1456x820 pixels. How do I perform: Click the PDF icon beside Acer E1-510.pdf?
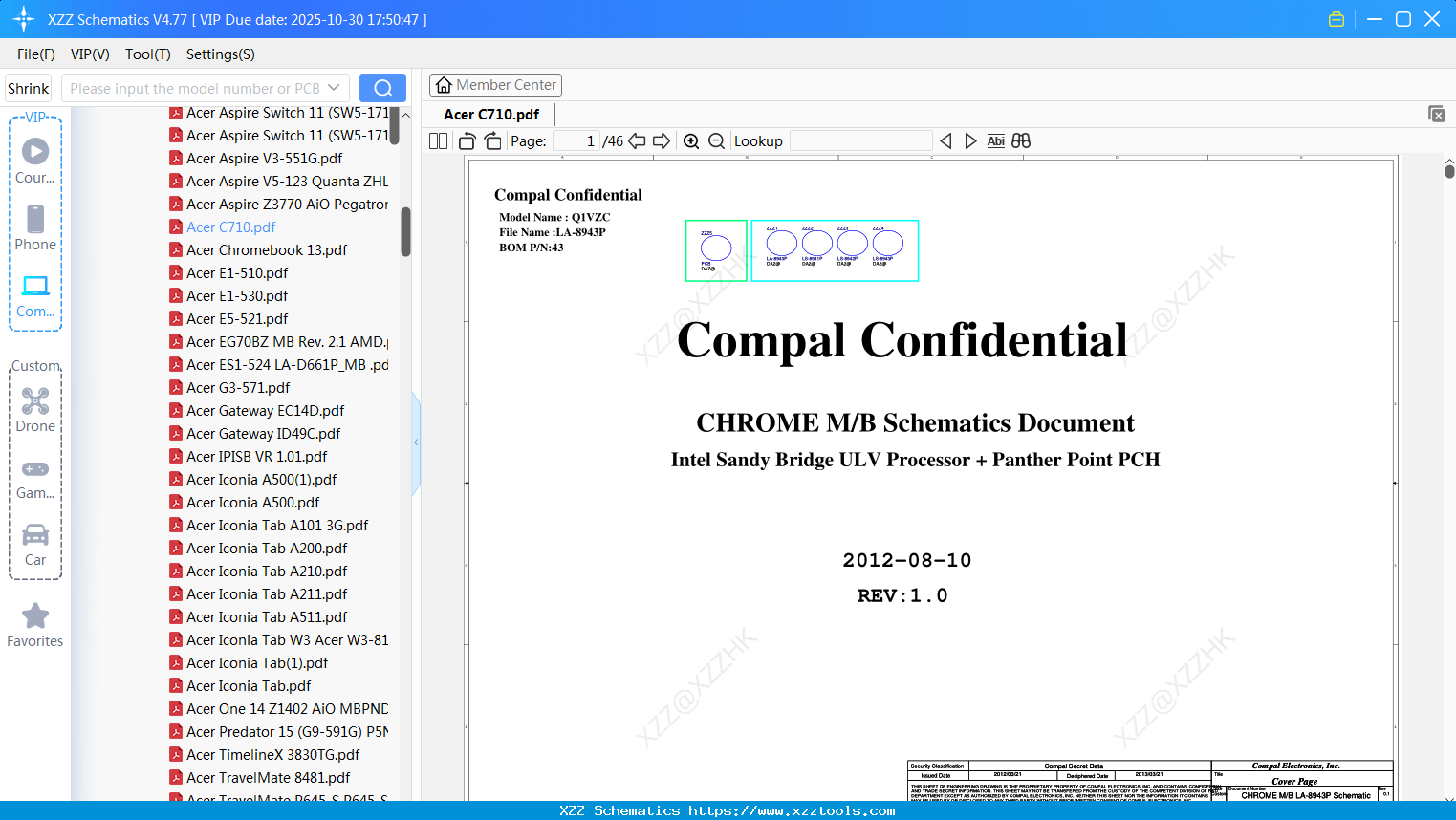pos(176,273)
